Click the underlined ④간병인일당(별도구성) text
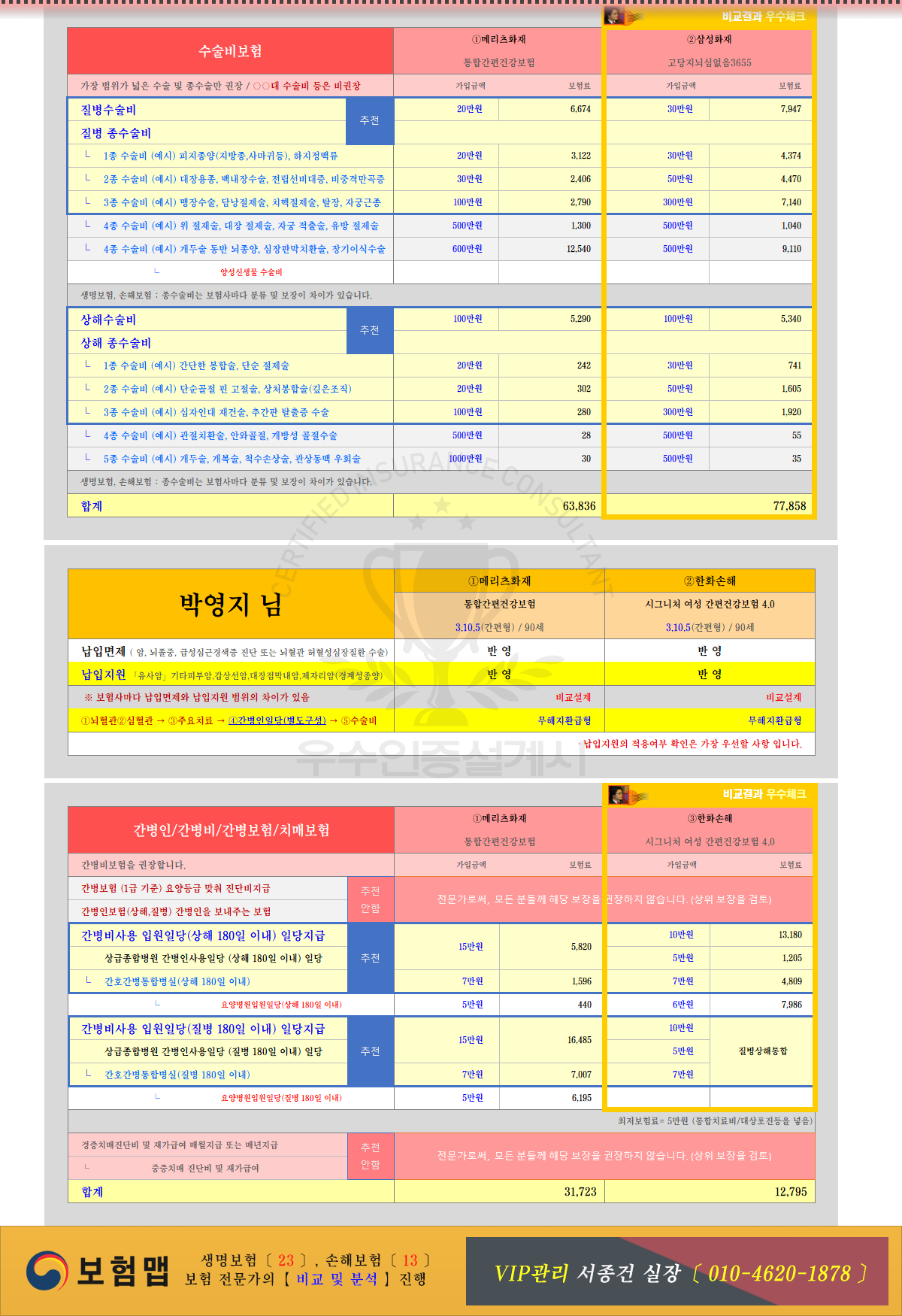This screenshot has height=1316, width=902. (277, 720)
